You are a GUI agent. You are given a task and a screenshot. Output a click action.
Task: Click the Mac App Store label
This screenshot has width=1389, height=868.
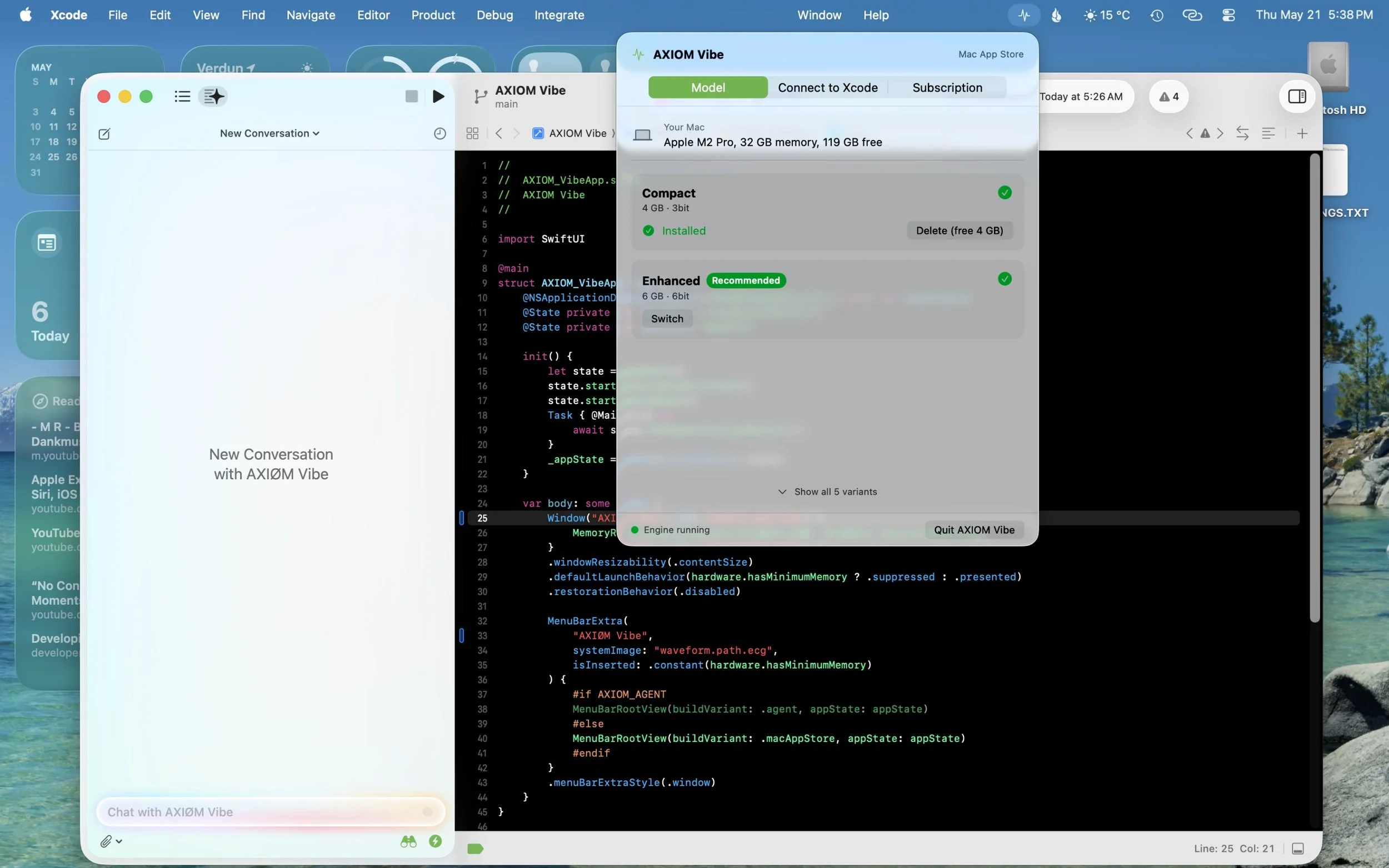point(991,54)
